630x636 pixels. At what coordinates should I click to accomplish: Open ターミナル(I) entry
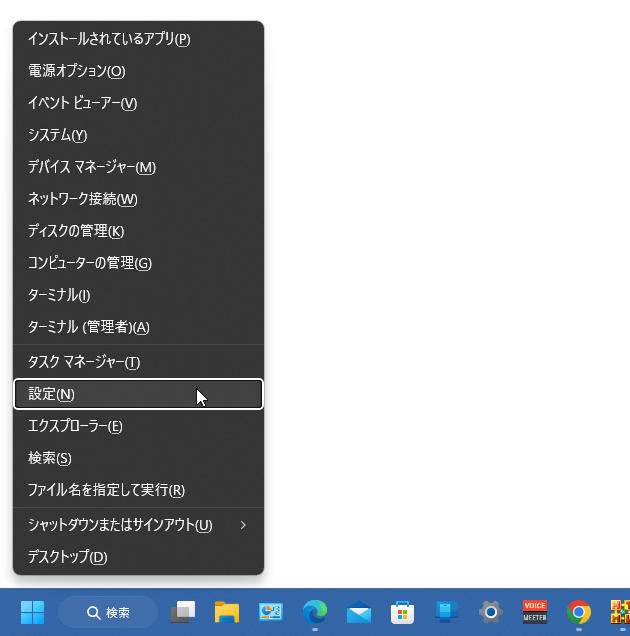click(138, 295)
